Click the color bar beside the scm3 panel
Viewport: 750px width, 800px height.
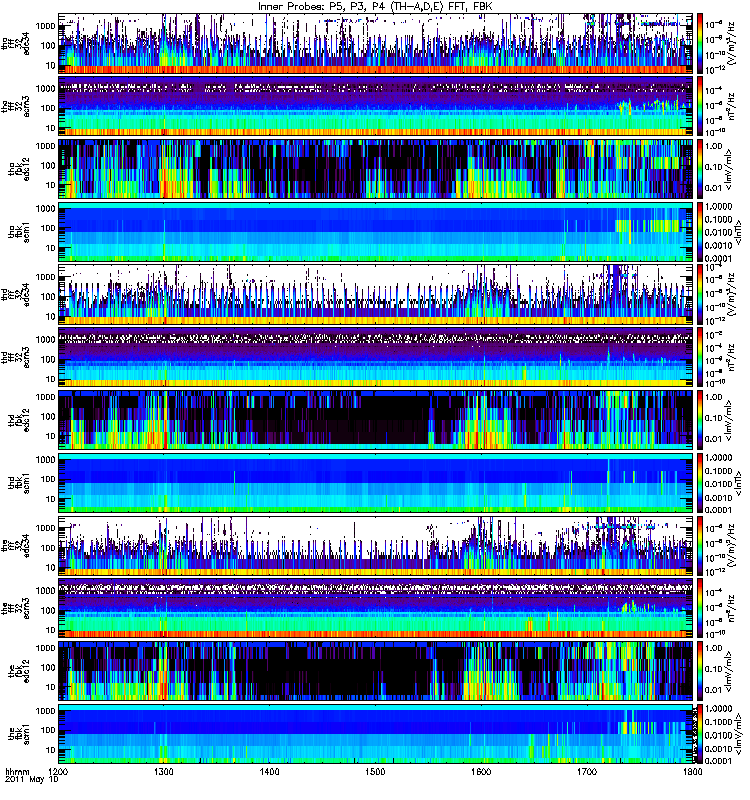click(x=700, y=609)
